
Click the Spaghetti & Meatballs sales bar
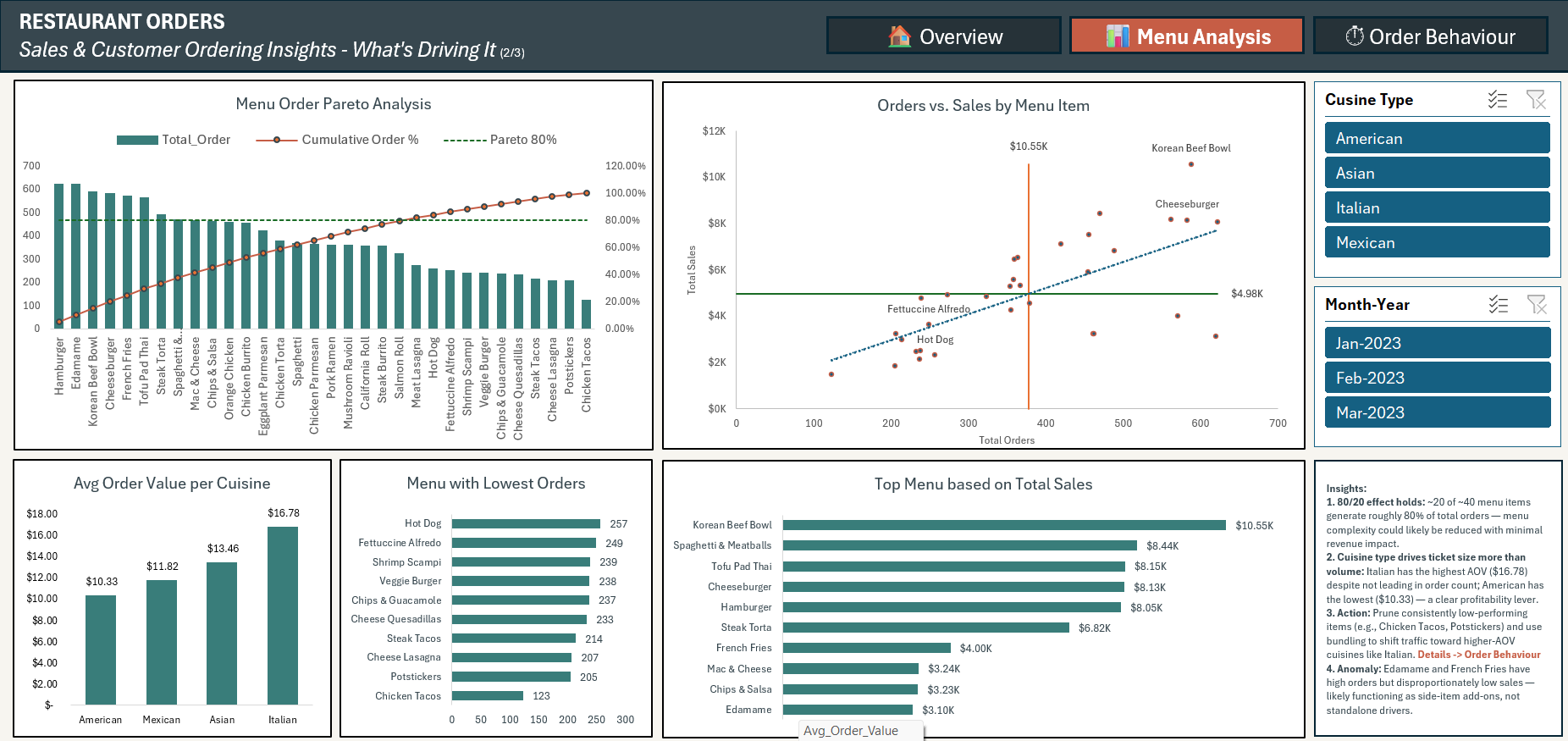(x=960, y=545)
